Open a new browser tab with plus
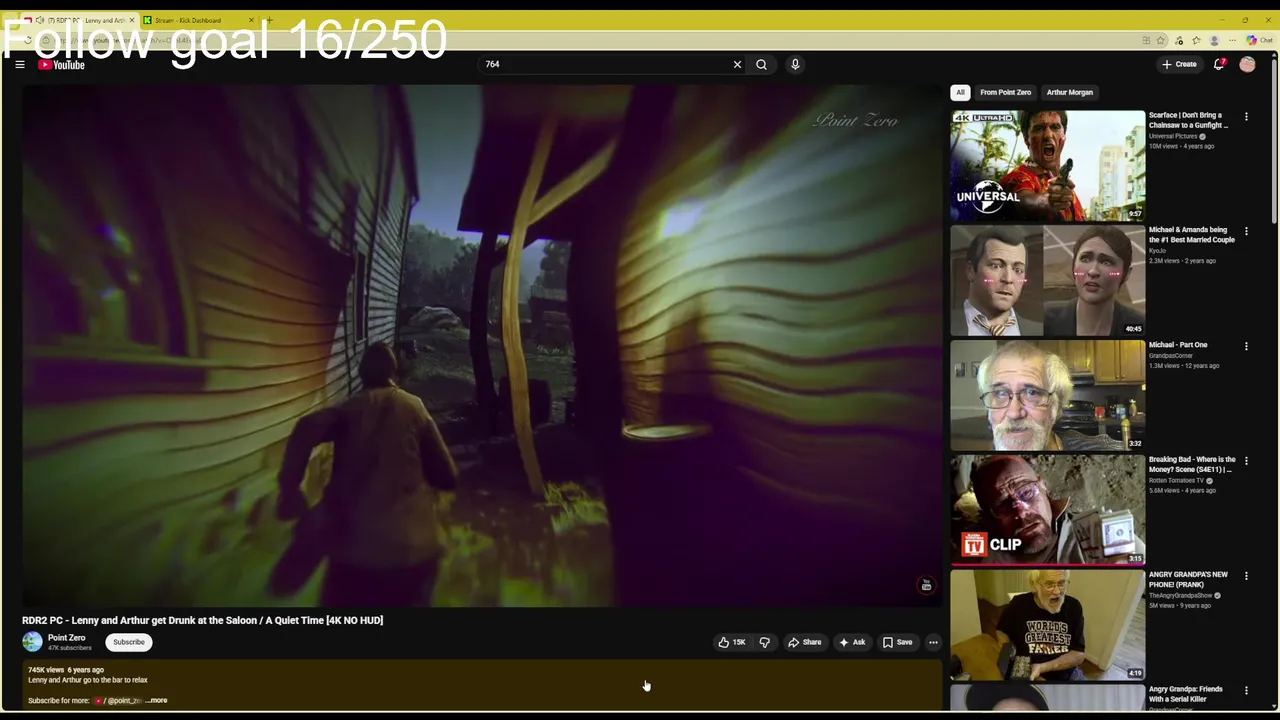1280x720 pixels. coord(269,20)
